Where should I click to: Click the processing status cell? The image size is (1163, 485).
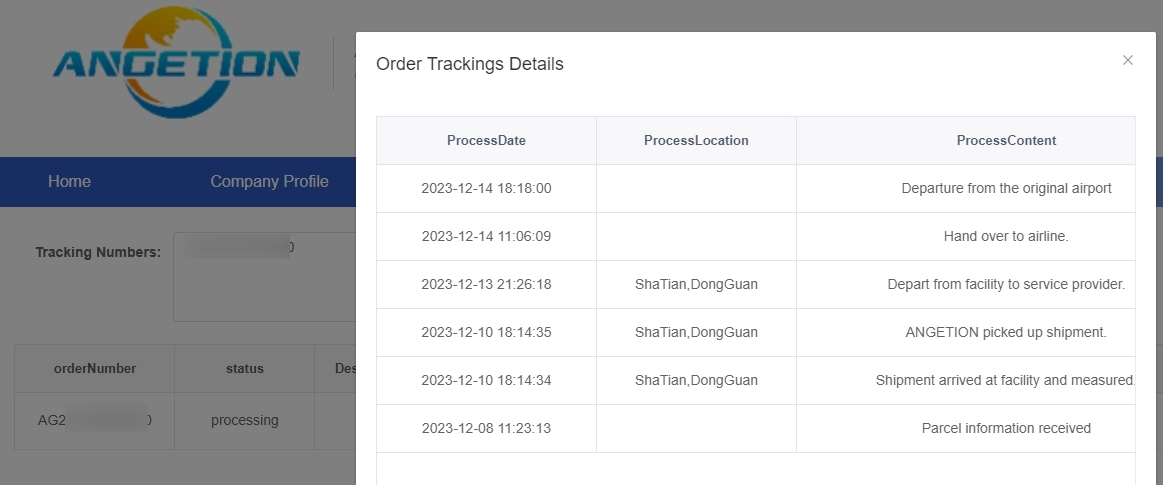pos(245,420)
